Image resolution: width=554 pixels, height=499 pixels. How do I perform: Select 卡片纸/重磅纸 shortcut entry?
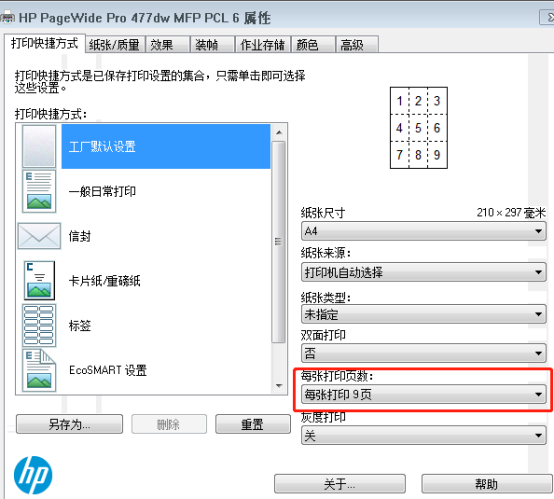pos(166,281)
